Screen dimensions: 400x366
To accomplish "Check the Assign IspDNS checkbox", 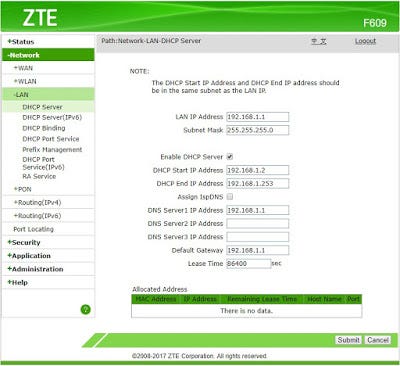I will click(x=230, y=197).
